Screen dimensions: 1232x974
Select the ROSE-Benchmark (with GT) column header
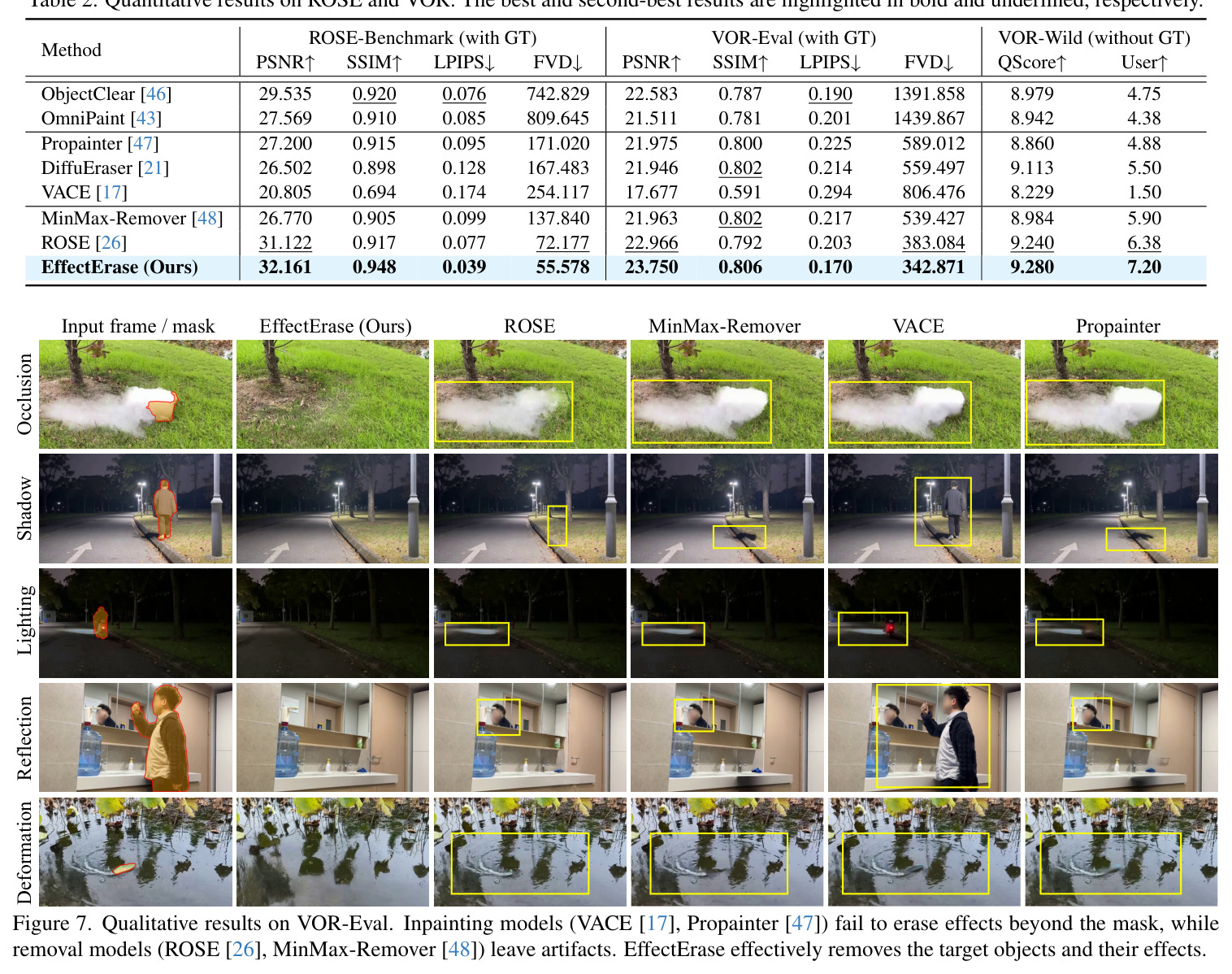click(x=423, y=38)
